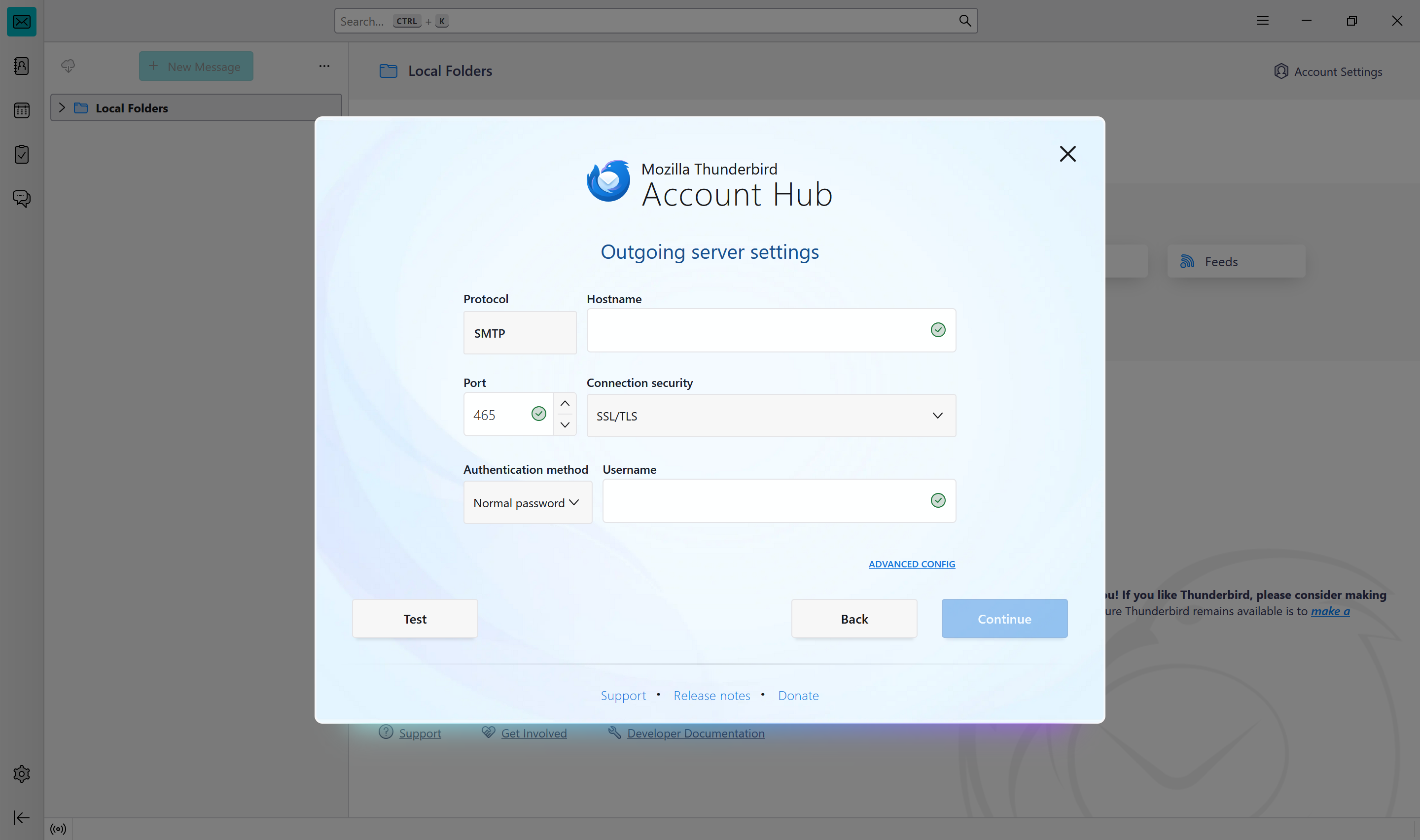
Task: Click the Get Messages cloud icon
Action: 68,66
